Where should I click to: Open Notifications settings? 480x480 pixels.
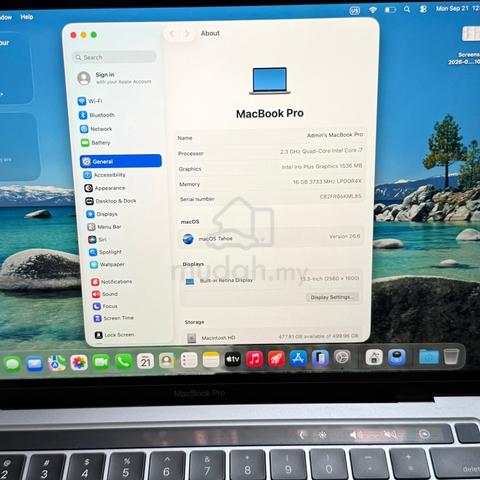[112, 282]
